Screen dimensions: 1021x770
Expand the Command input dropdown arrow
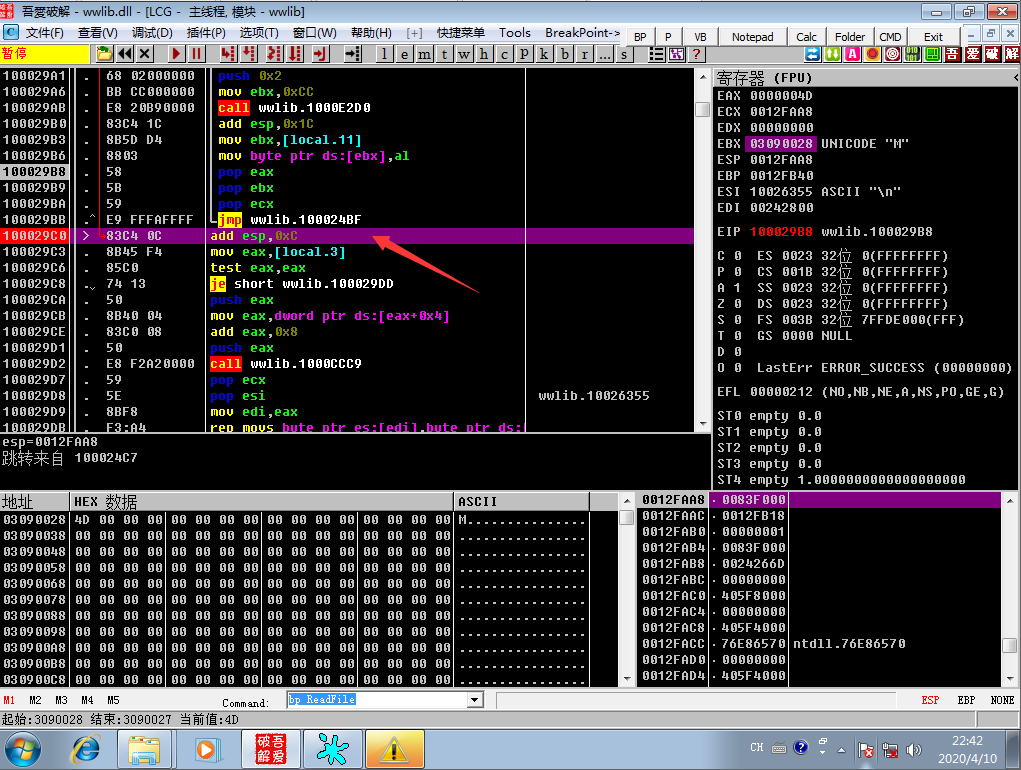coord(475,700)
